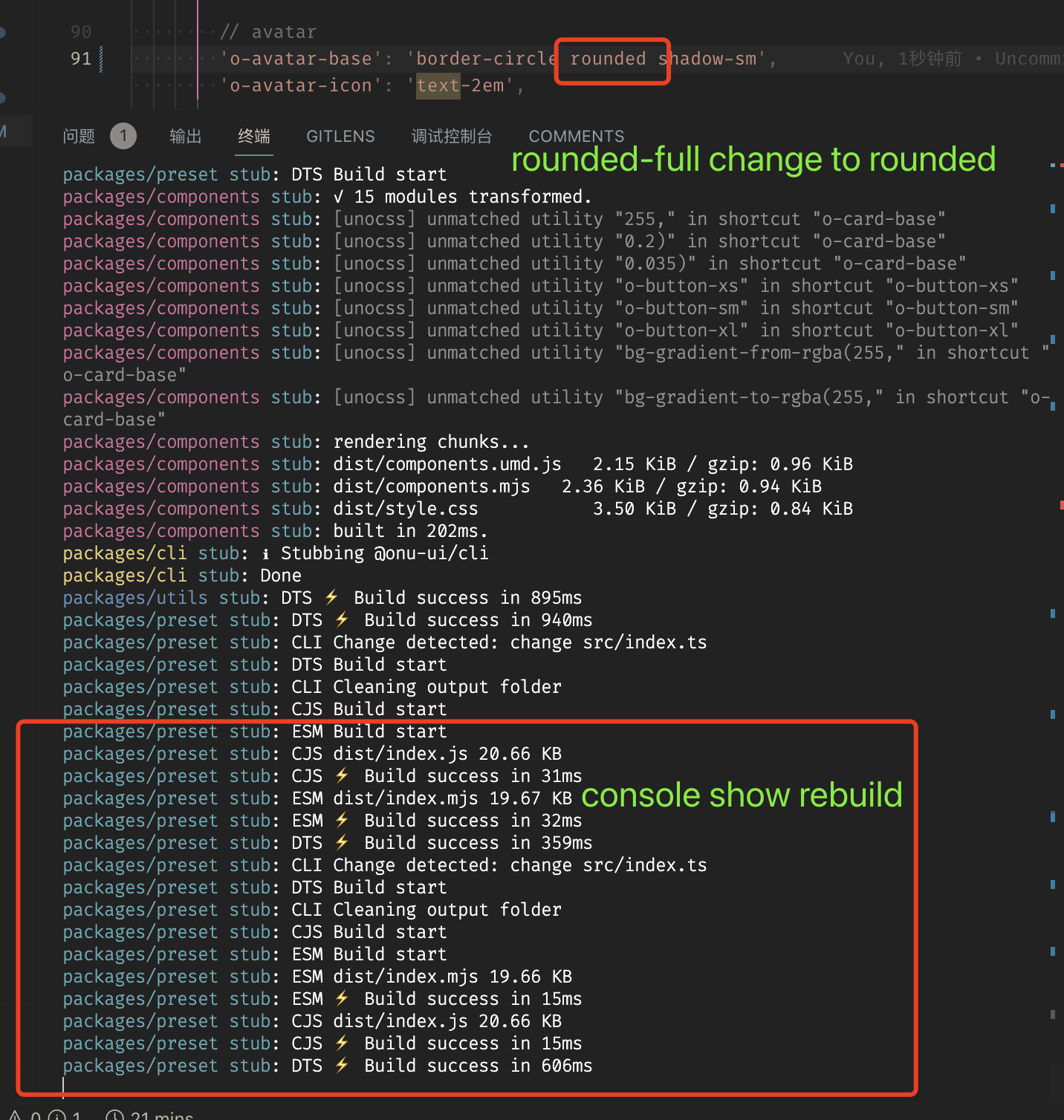This screenshot has width=1064, height=1120.
Task: Click the packages/utils path in terminal output
Action: coord(134,597)
